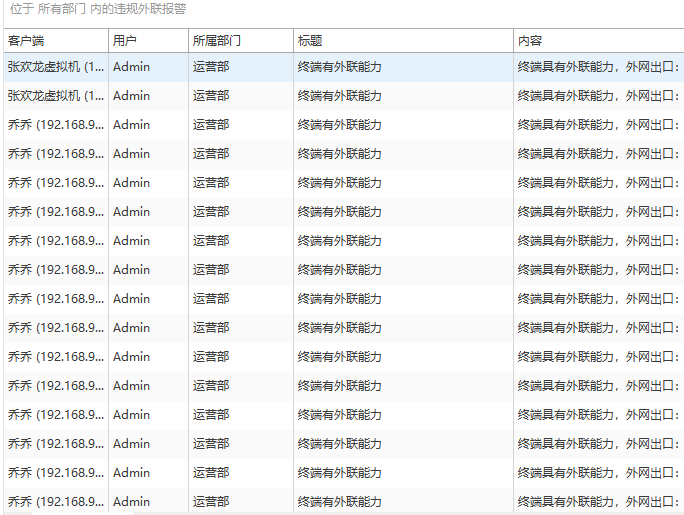Viewport: 684px width, 515px height.
Task: Sort table by 客户端 column header
Action: tap(56, 41)
